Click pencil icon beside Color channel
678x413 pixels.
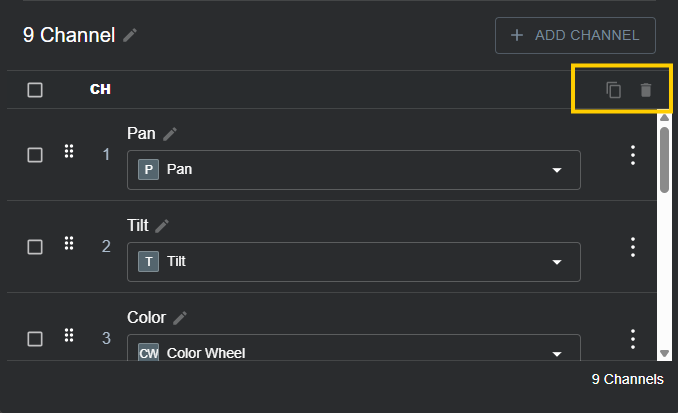180,318
